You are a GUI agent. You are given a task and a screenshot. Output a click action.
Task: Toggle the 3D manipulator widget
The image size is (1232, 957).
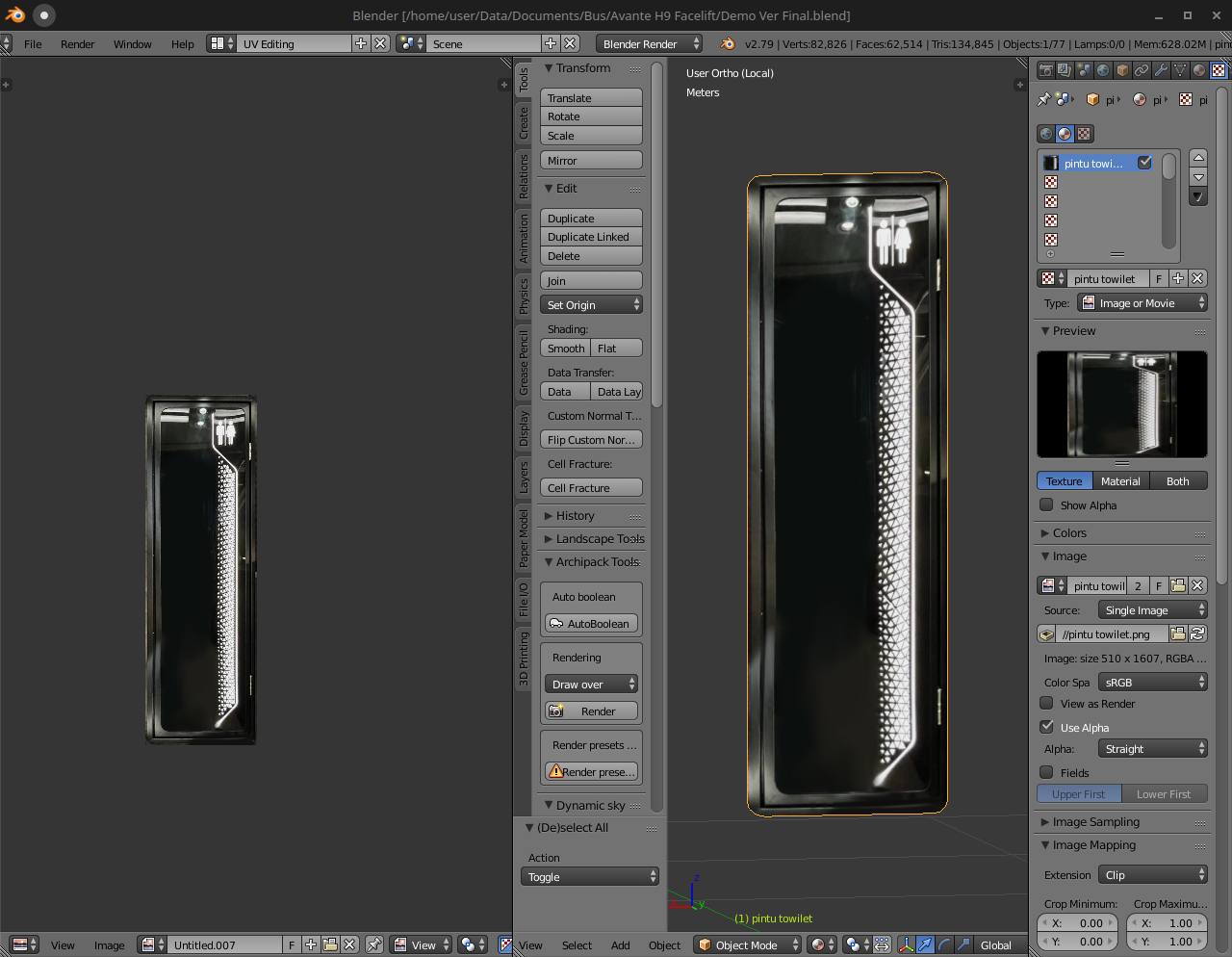[906, 944]
